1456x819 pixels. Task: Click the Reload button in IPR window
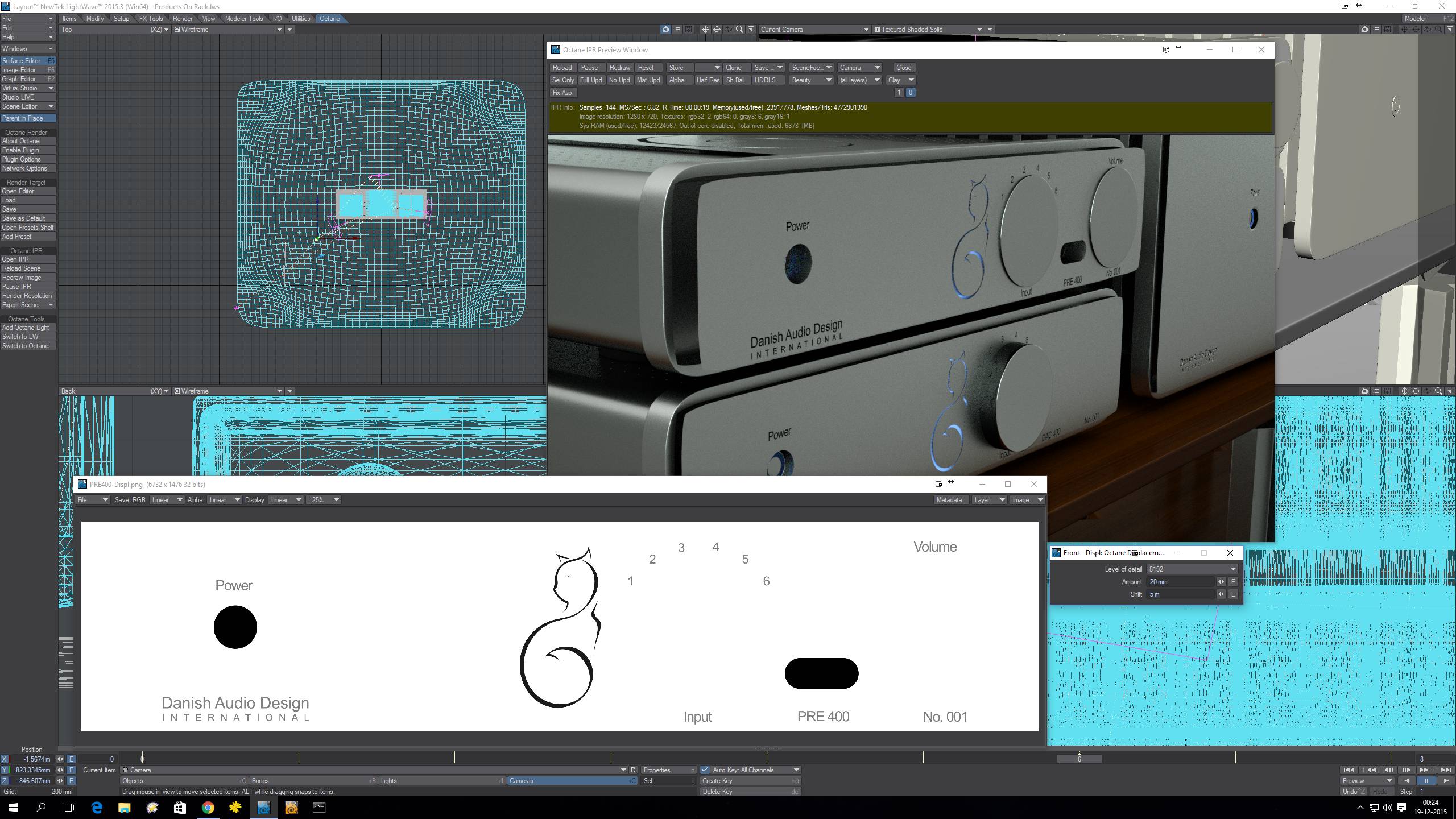(562, 68)
